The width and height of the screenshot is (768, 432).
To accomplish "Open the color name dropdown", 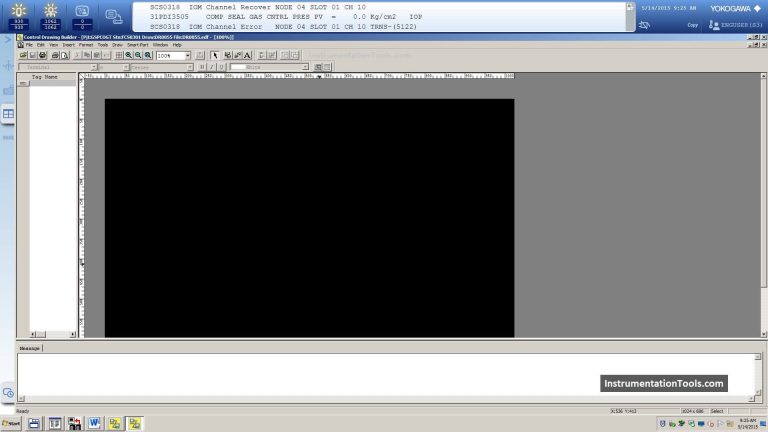I will click(x=305, y=67).
